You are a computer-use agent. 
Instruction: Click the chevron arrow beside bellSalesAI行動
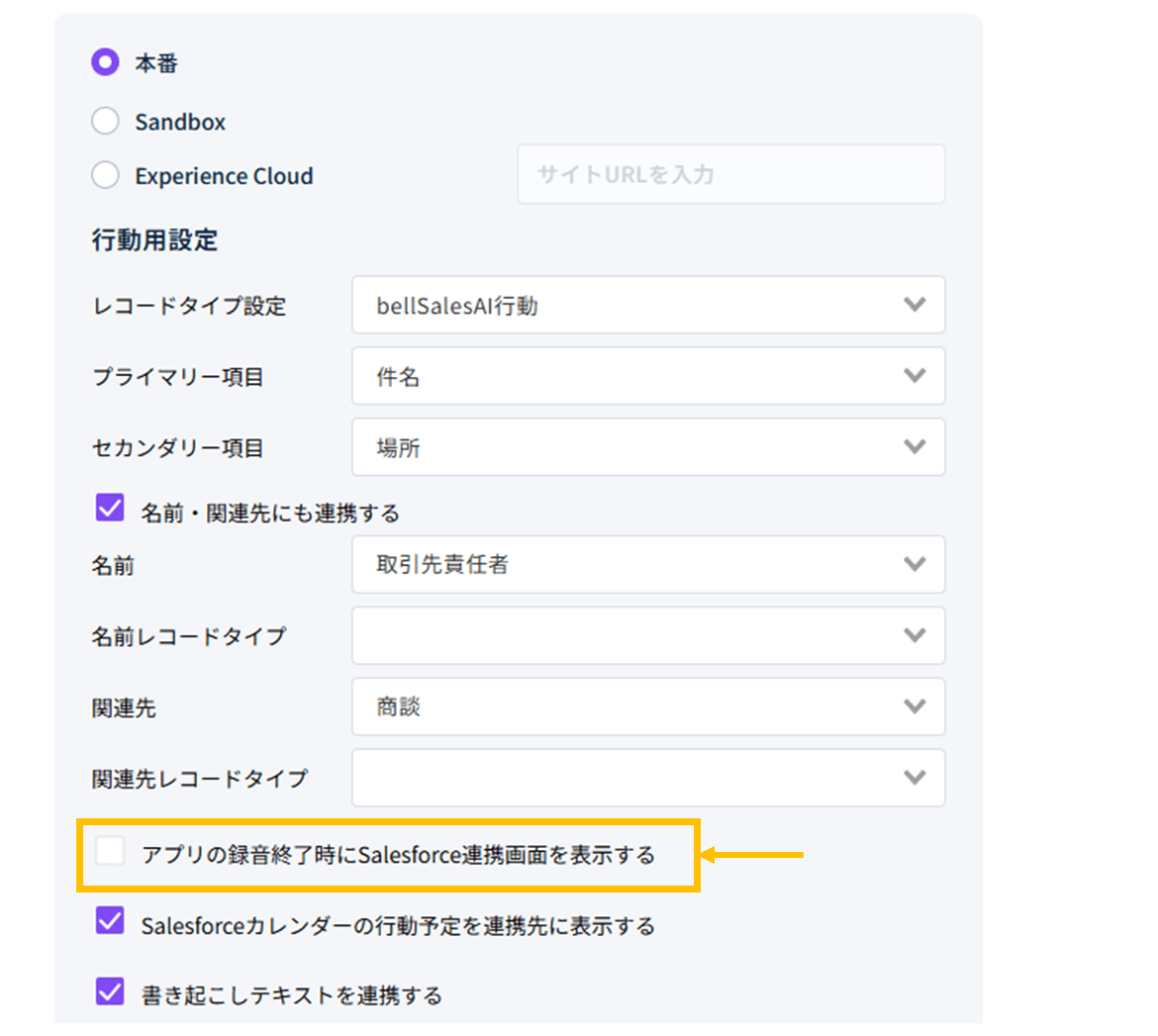(x=915, y=305)
